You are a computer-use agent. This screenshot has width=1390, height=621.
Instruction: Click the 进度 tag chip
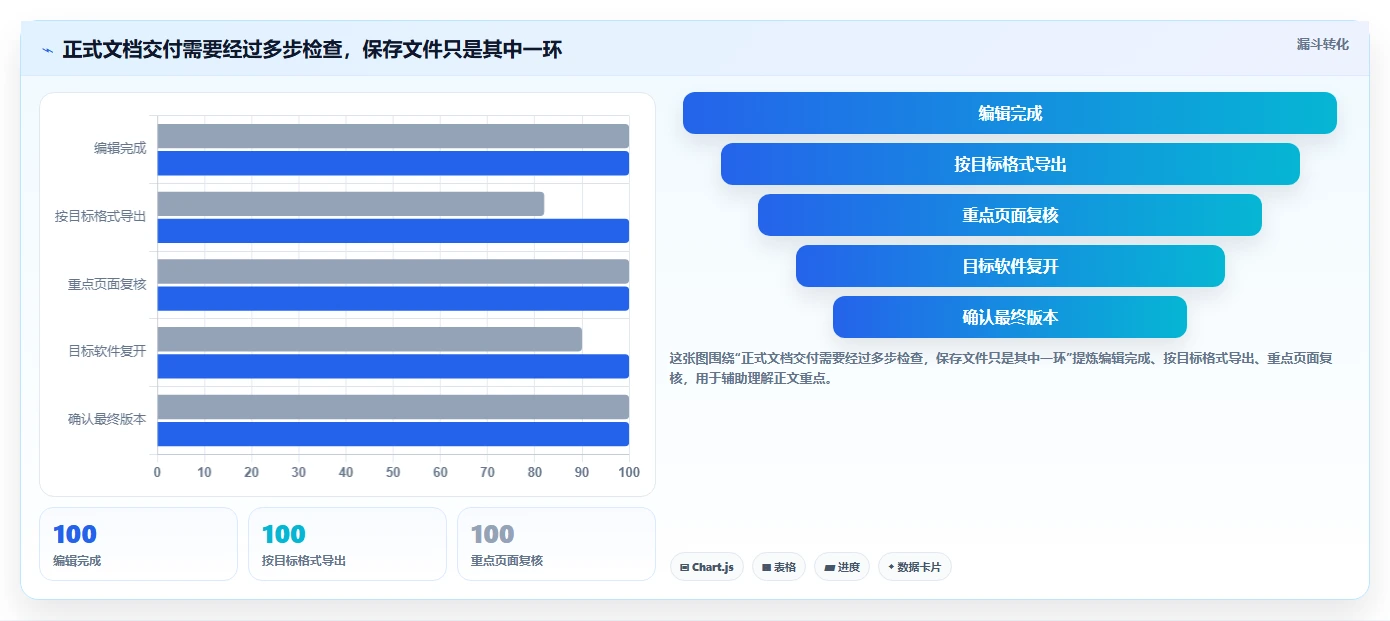click(842, 567)
